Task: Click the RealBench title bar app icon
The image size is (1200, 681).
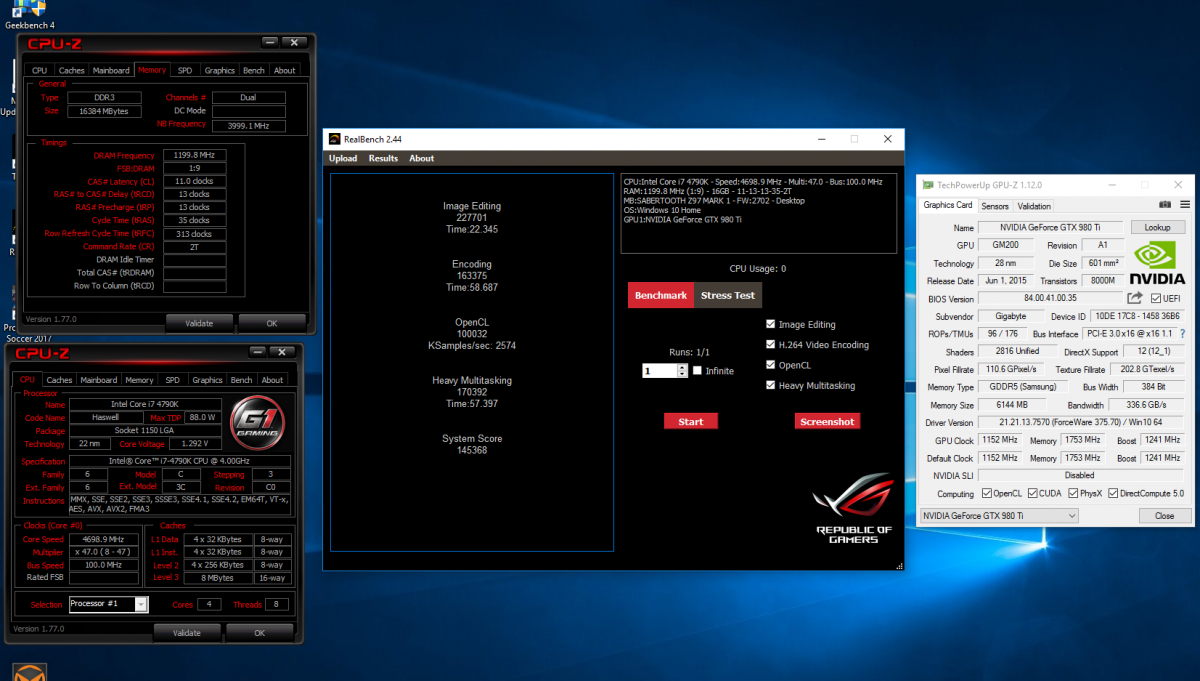Action: pos(335,139)
